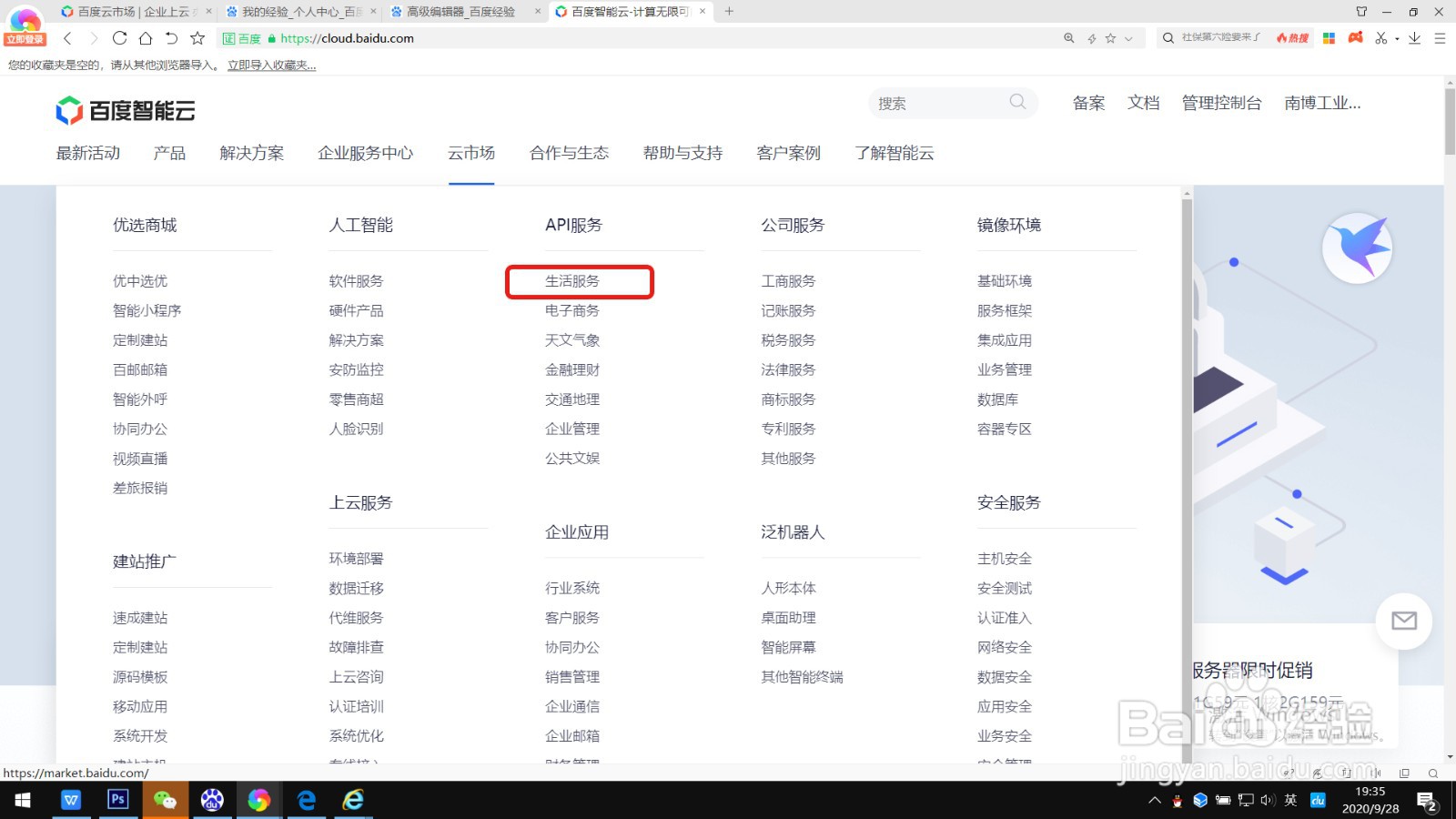Screen dimensions: 1456x819
Task: Click the browser forward arrow
Action: (x=93, y=38)
